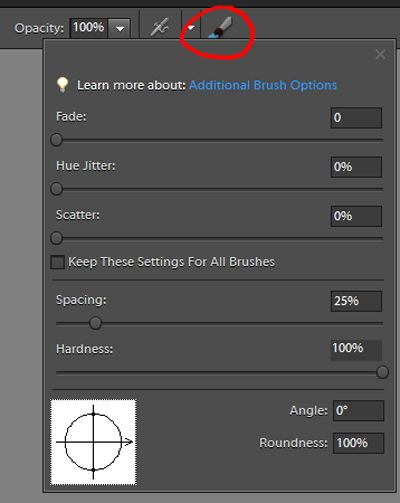
Task: Click the brush angle preview diagram
Action: click(93, 442)
